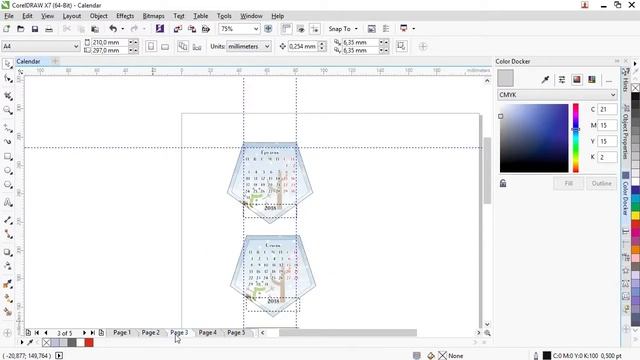
Task: Click the Calendar document tab
Action: coord(28,61)
